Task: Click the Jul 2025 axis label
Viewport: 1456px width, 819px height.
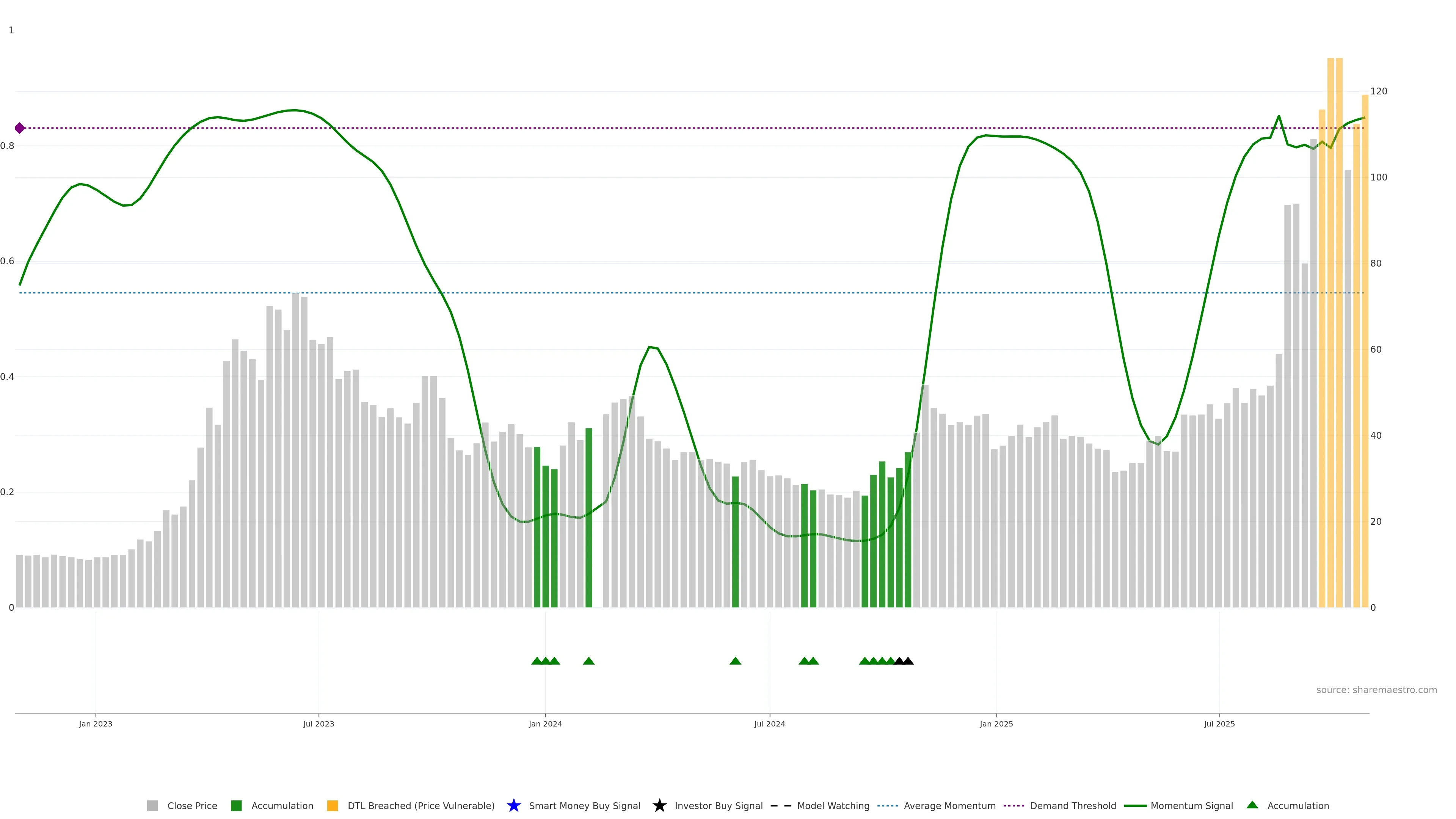Action: pos(1219,723)
